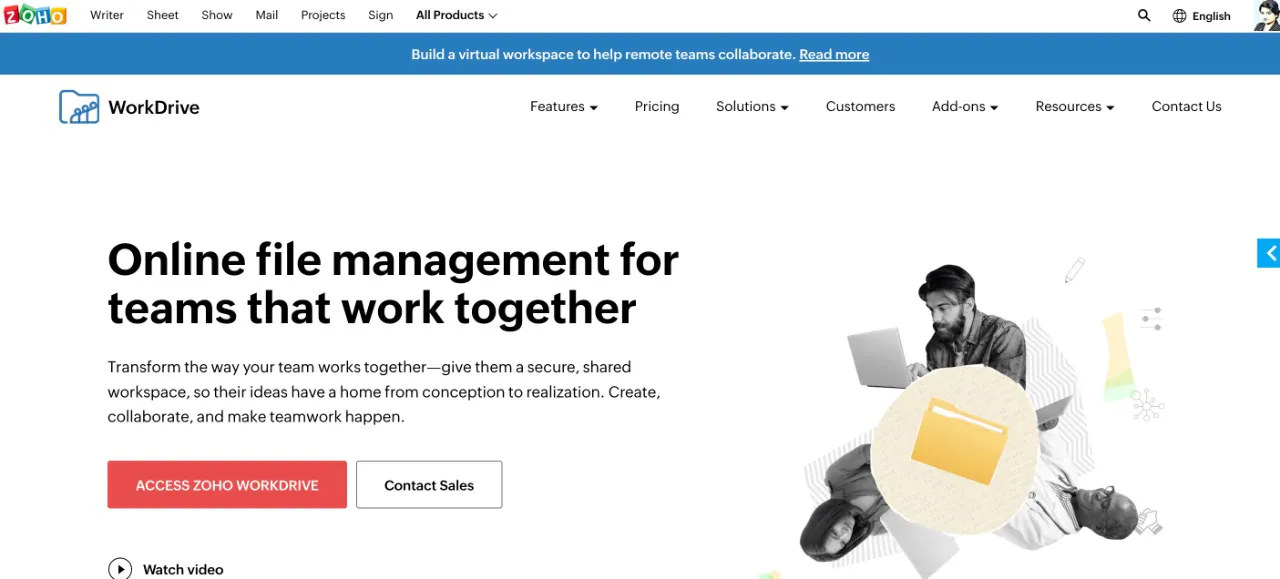Open the All Products dropdown
1280x579 pixels.
456,15
